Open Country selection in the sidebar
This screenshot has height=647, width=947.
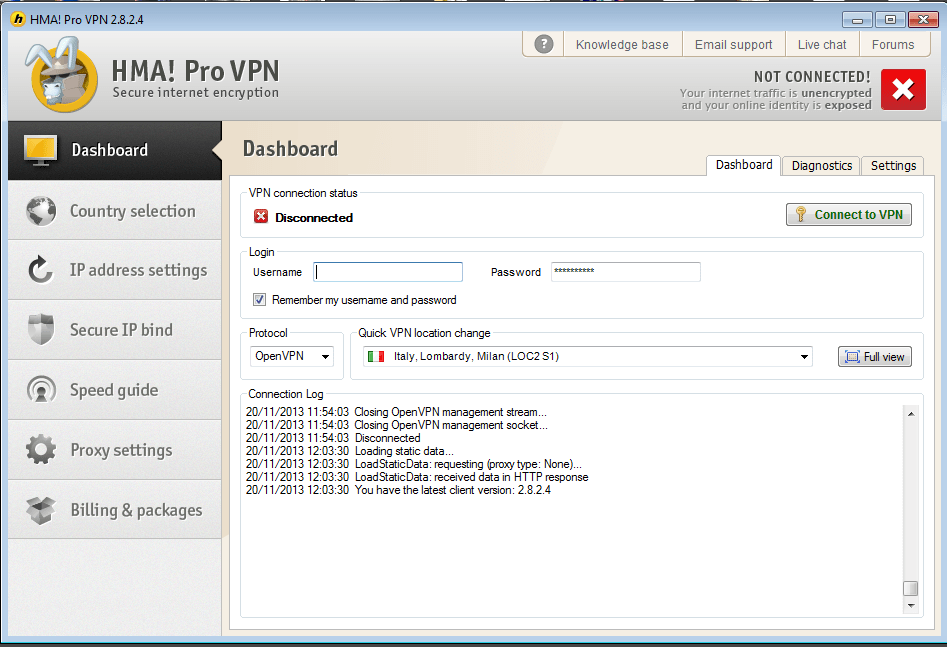point(115,210)
